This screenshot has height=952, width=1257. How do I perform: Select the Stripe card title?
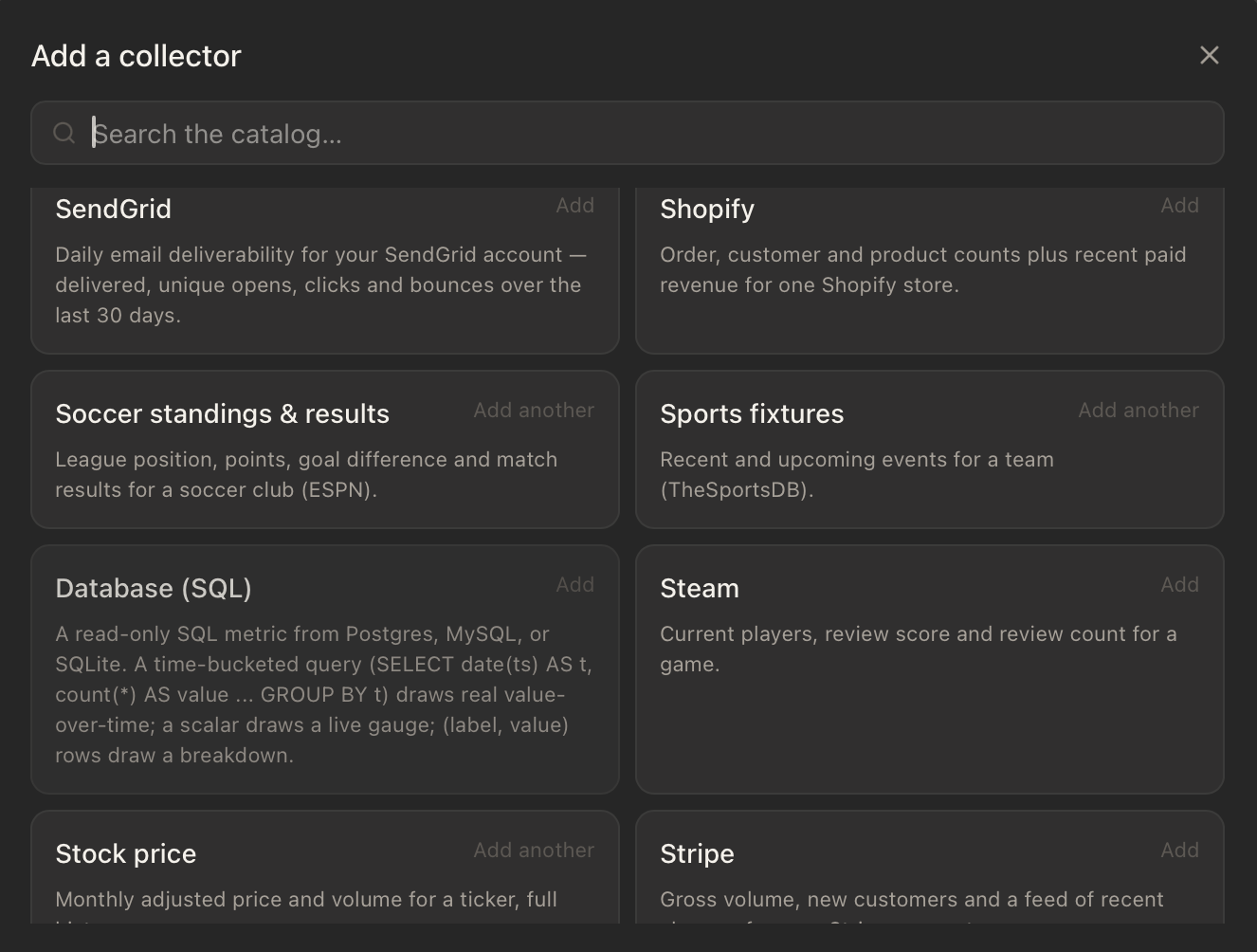point(697,854)
